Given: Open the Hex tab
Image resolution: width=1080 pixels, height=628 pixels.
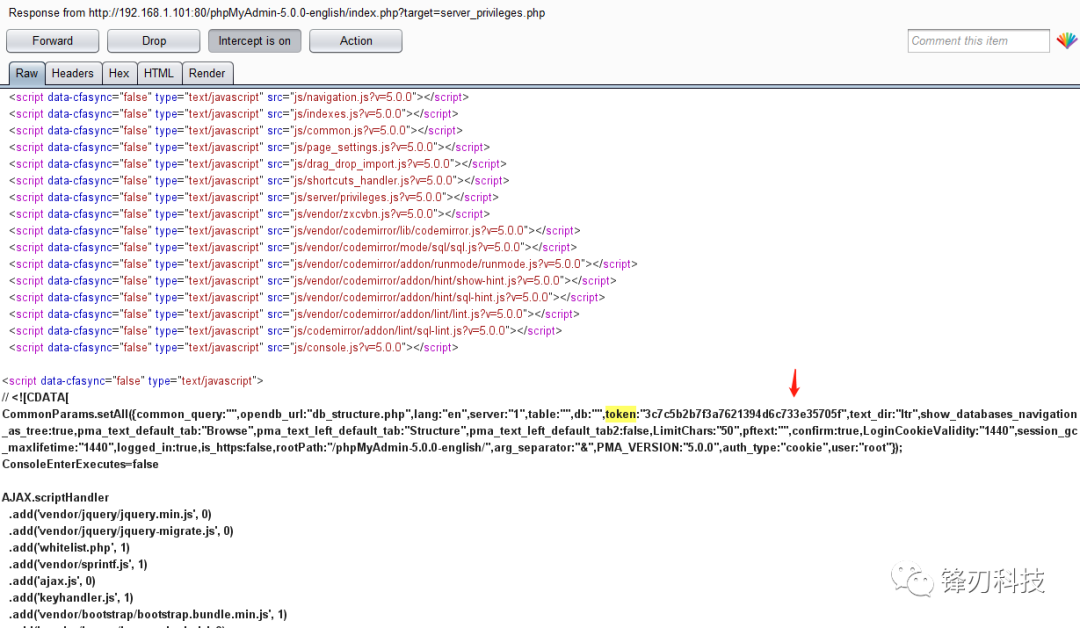Looking at the screenshot, I should point(118,73).
